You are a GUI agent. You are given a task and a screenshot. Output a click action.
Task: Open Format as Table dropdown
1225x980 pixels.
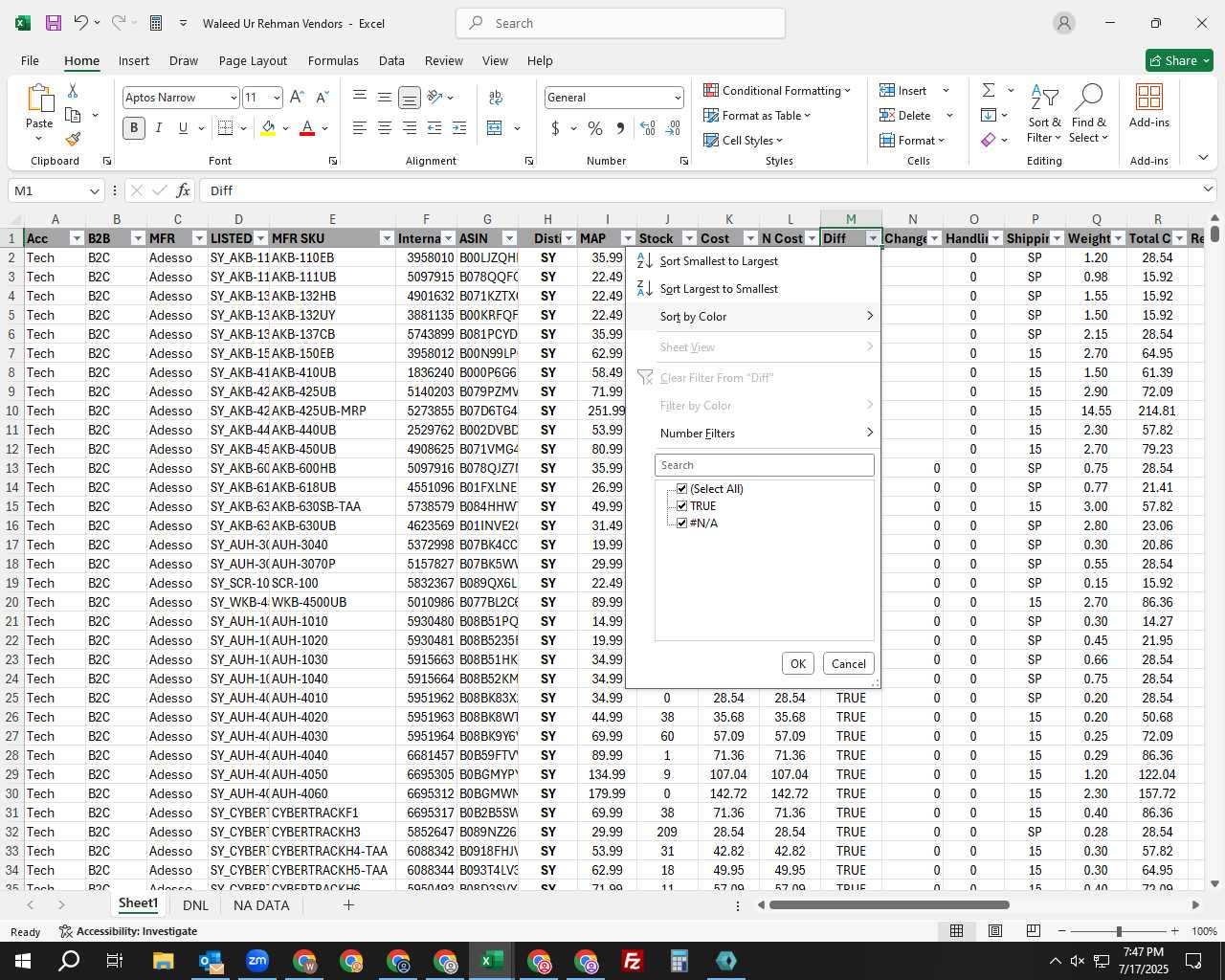[757, 115]
